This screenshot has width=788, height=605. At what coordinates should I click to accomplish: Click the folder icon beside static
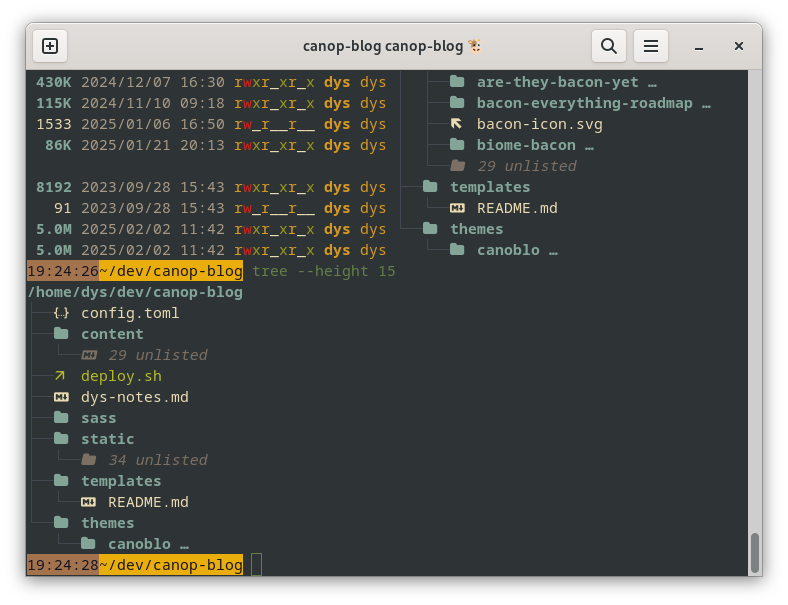coord(61,438)
